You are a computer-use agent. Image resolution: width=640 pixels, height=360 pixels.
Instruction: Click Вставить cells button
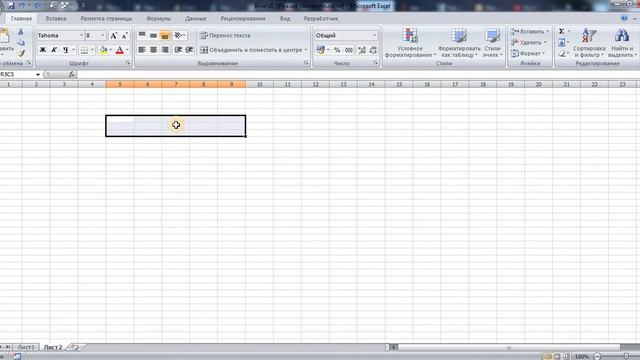point(529,31)
